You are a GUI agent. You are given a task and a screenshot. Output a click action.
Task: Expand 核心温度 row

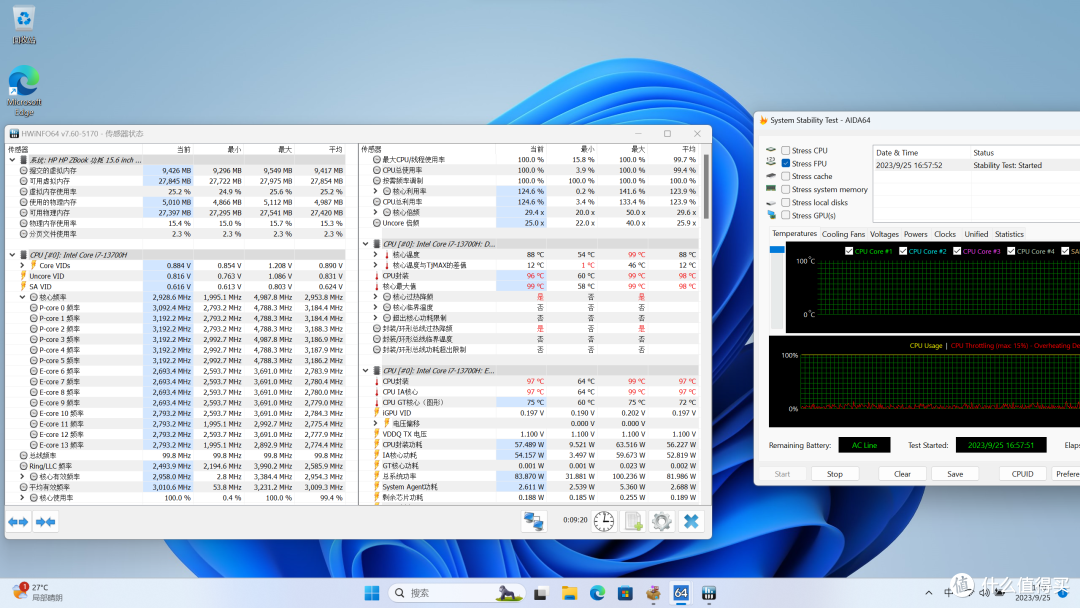tap(376, 255)
